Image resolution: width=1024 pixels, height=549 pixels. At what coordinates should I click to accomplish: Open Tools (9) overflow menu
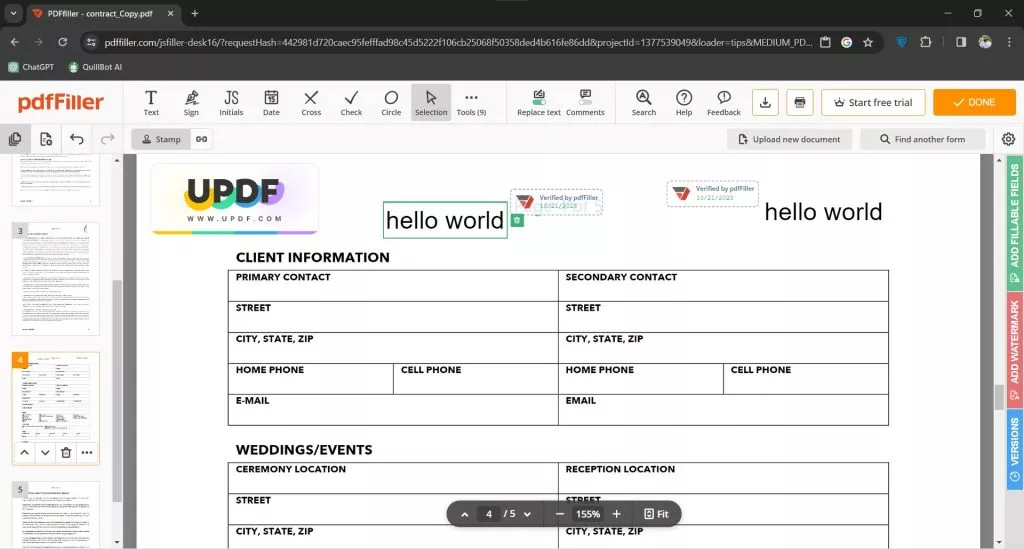click(x=472, y=102)
